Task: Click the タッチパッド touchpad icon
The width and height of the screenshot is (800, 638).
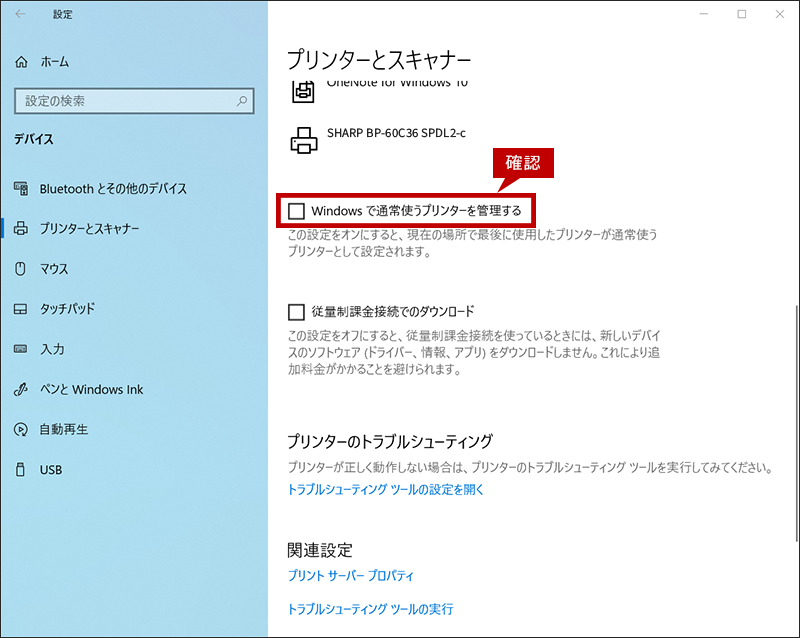Action: (22, 309)
